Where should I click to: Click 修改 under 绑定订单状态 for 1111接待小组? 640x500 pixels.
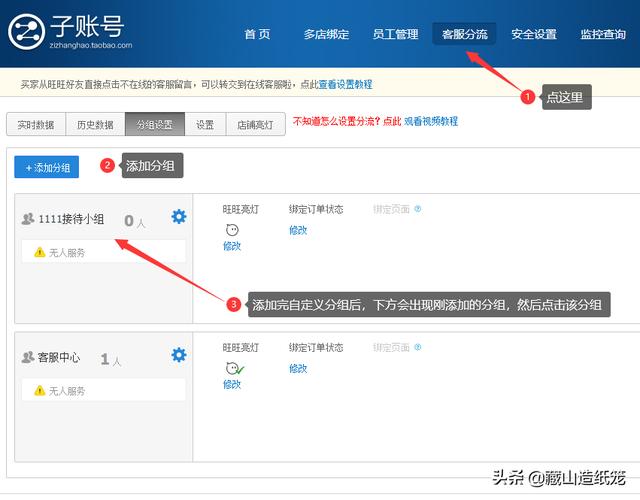pos(298,230)
